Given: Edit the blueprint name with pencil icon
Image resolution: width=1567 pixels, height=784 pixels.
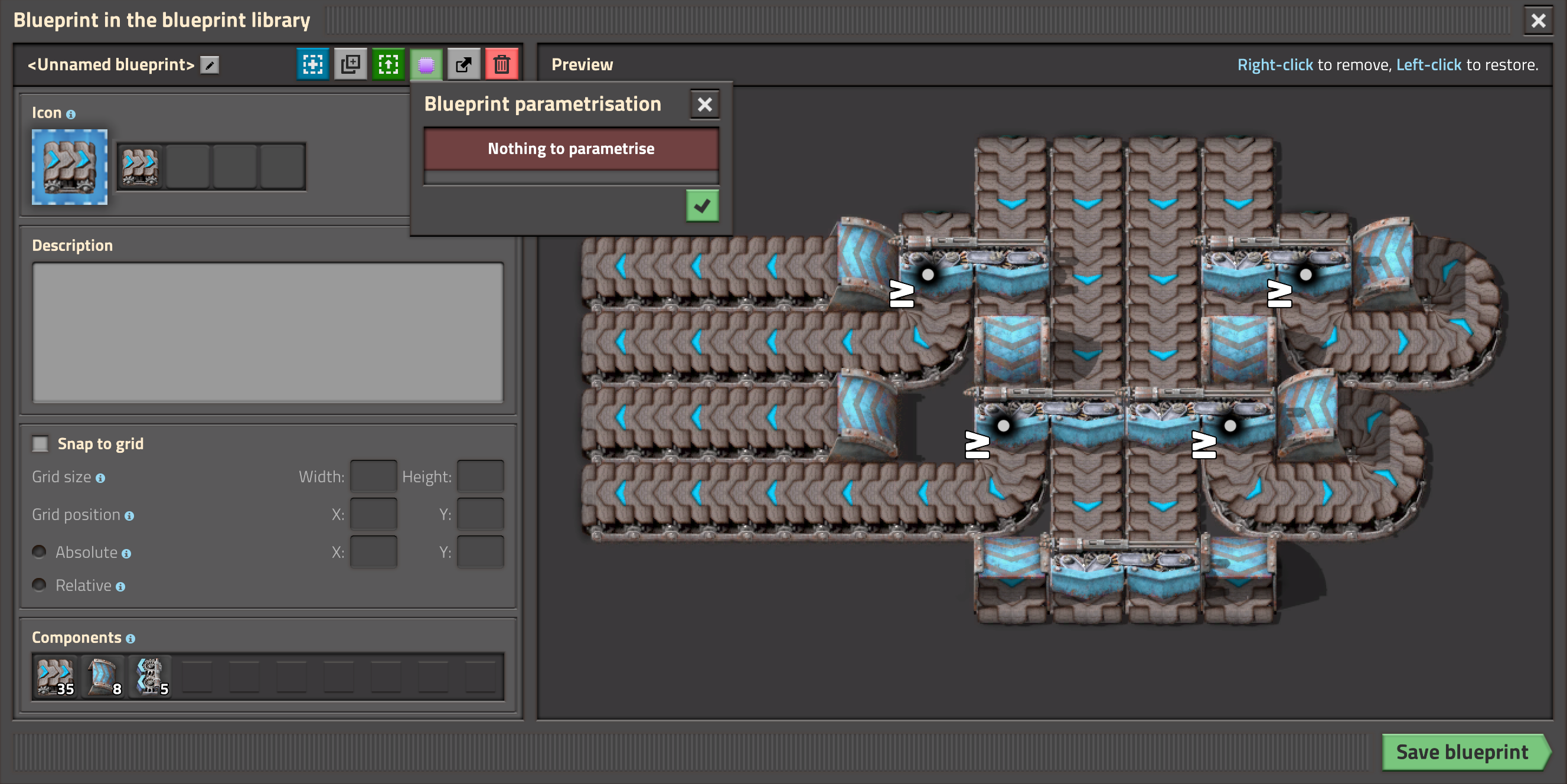Looking at the screenshot, I should (210, 65).
